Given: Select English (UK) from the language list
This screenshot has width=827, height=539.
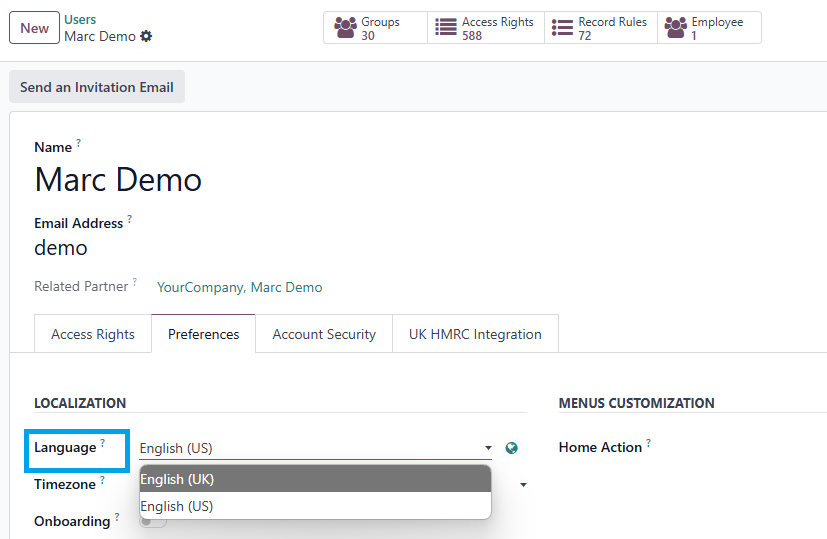Looking at the screenshot, I should 315,479.
